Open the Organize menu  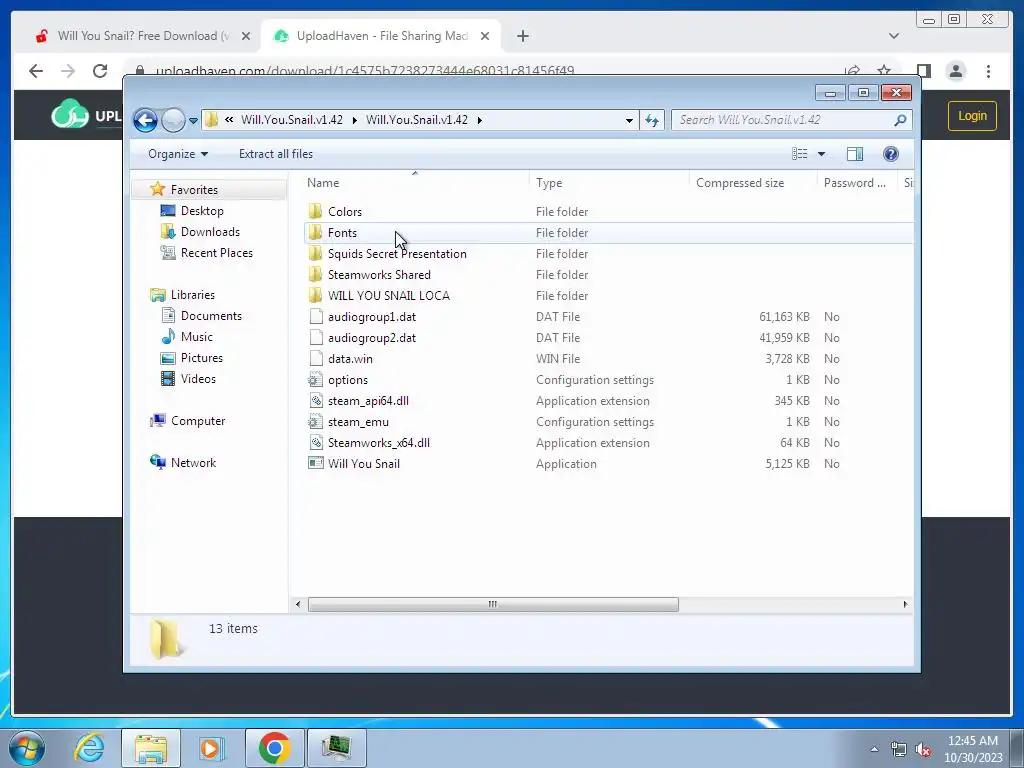178,154
